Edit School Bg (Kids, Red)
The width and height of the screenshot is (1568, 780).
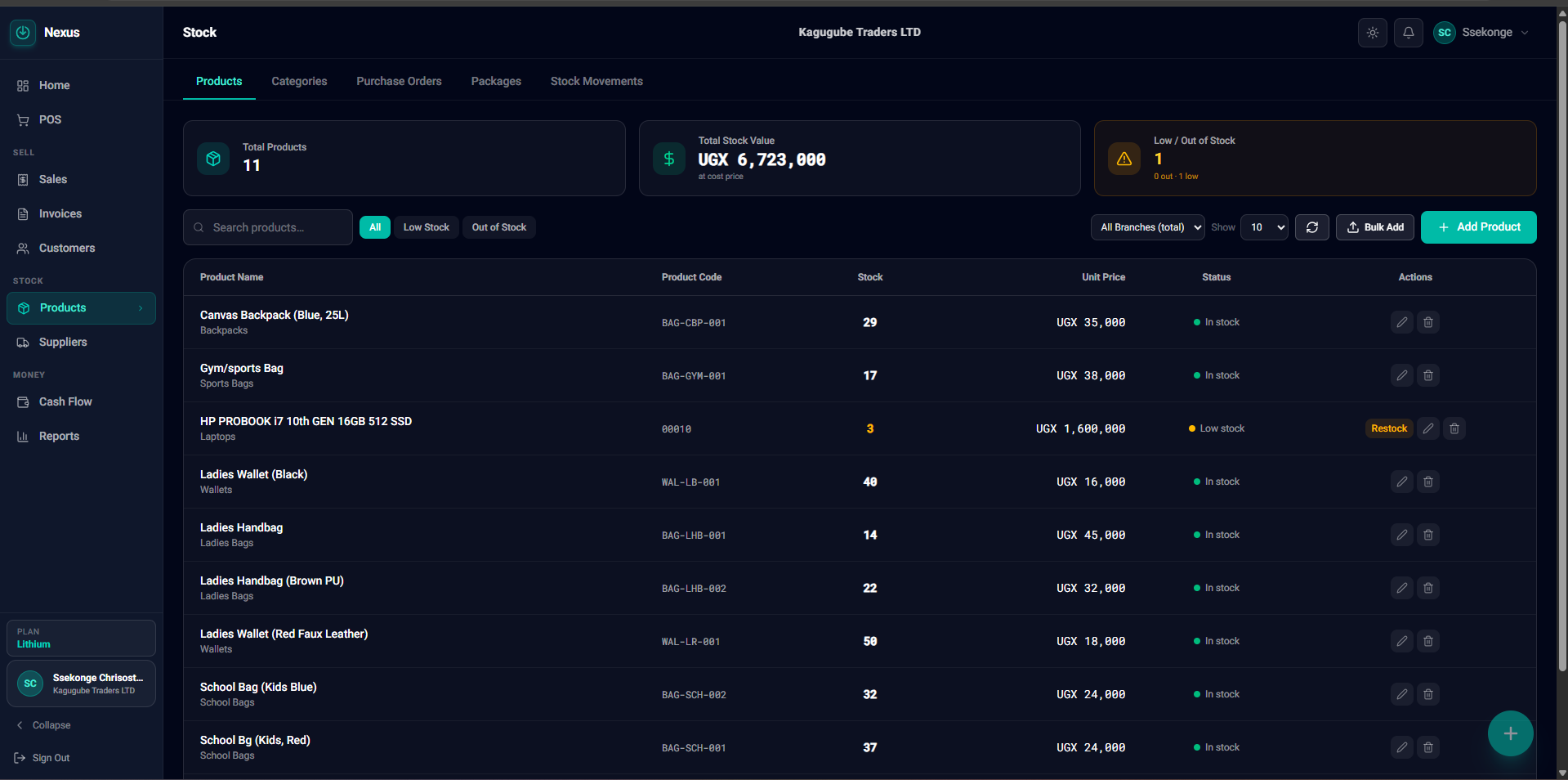[1401, 747]
